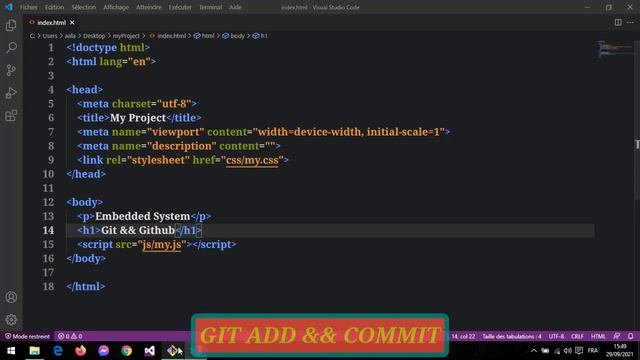Click the minimap code preview

[x=615, y=50]
